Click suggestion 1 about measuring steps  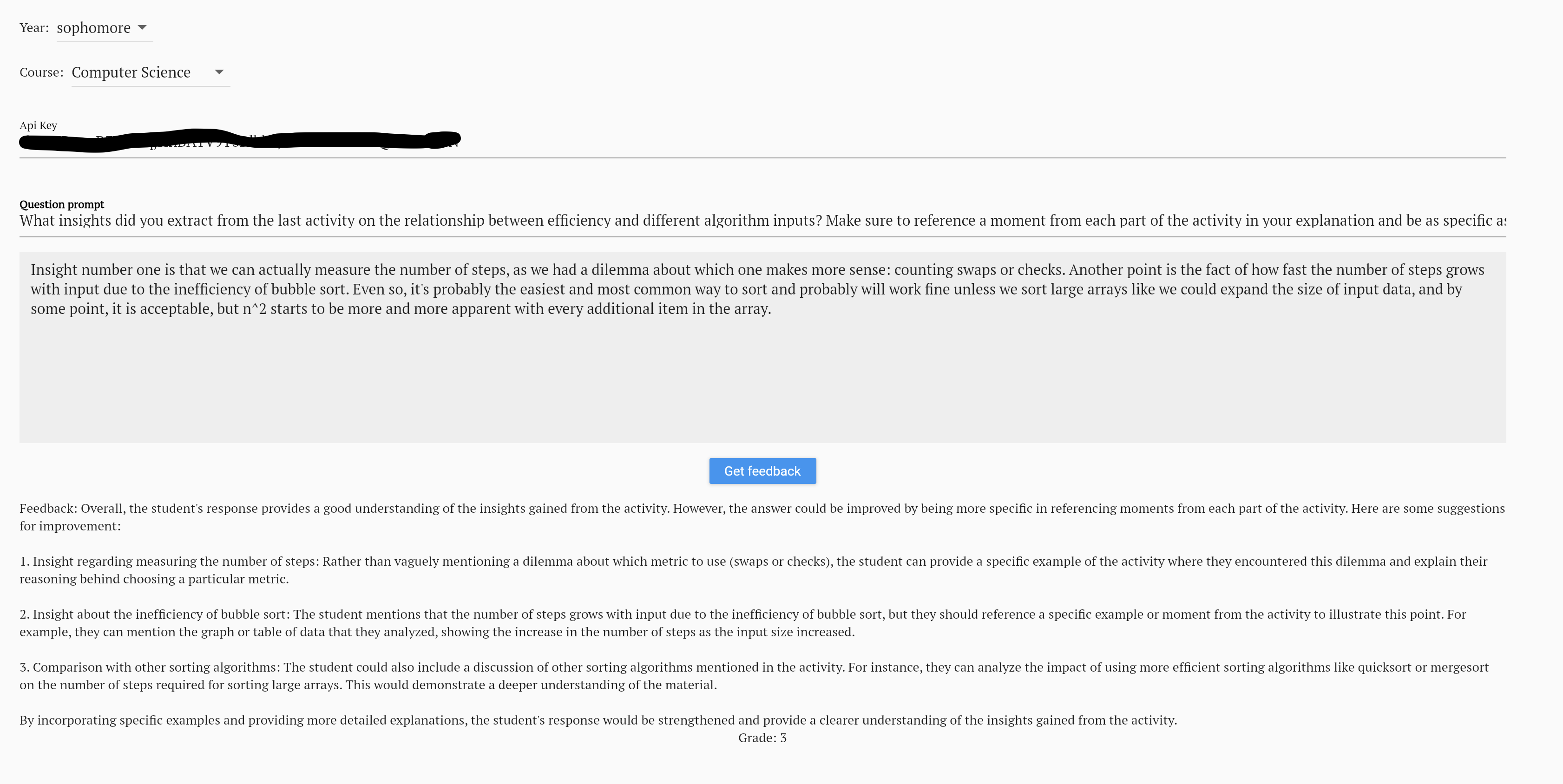click(x=754, y=569)
